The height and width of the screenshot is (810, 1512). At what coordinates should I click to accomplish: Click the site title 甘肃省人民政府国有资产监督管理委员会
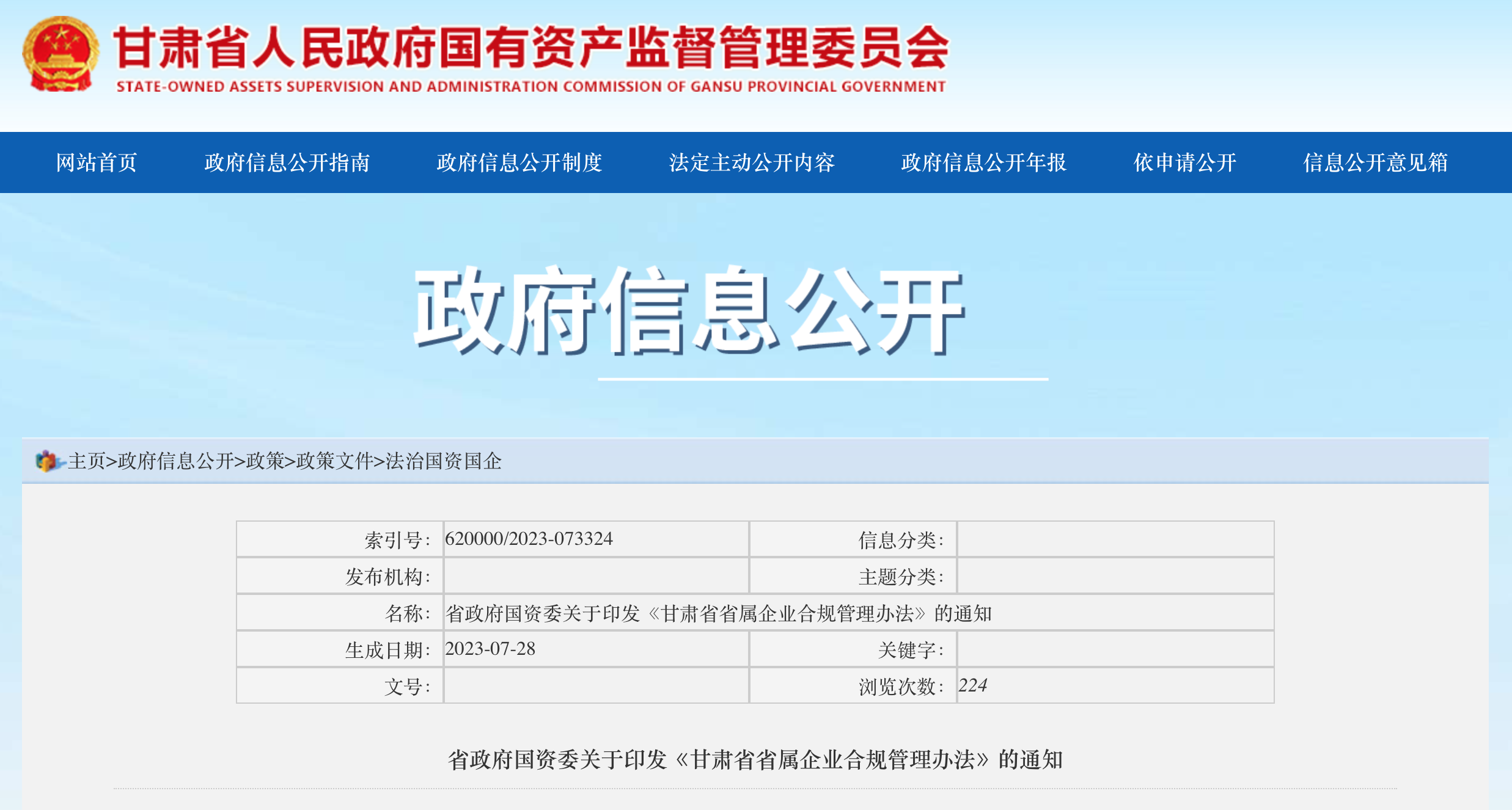coord(531,47)
